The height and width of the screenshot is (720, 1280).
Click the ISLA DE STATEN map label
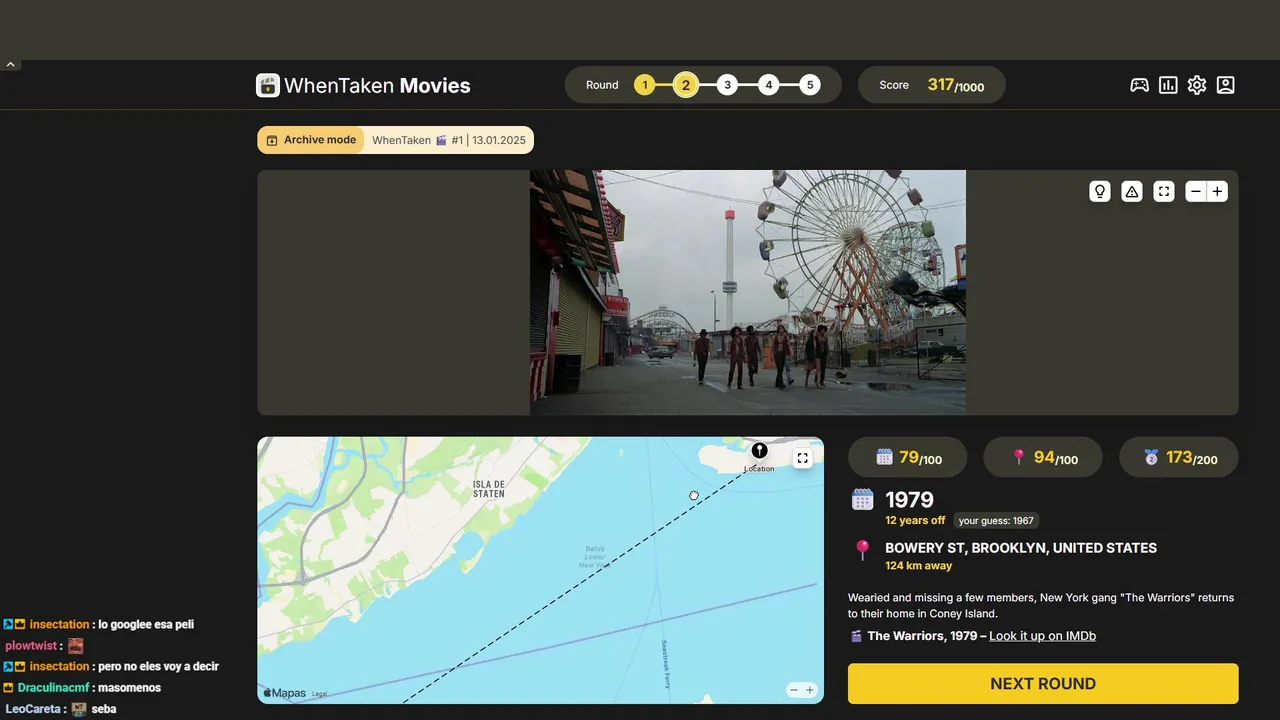[489, 488]
